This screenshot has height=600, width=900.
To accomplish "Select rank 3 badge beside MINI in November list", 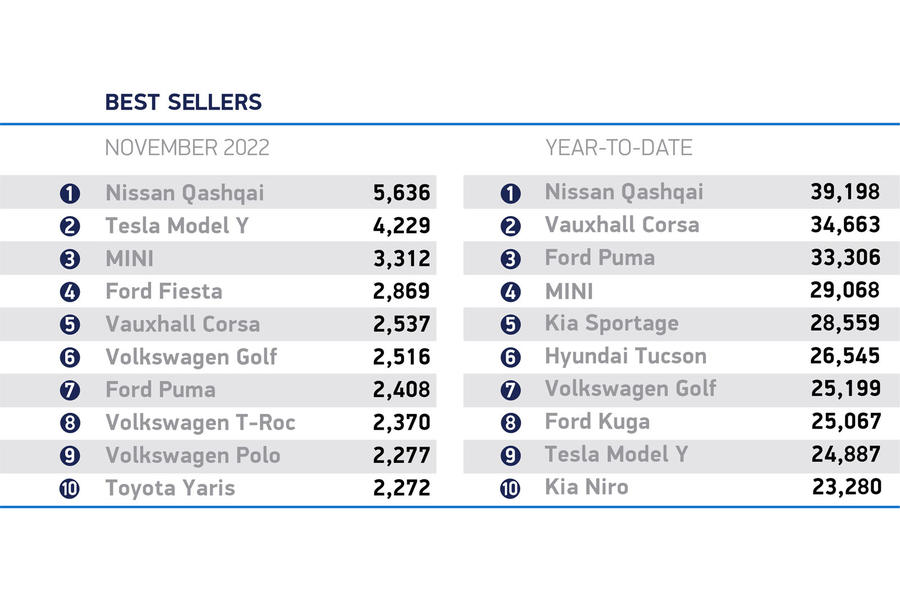I will click(69, 259).
